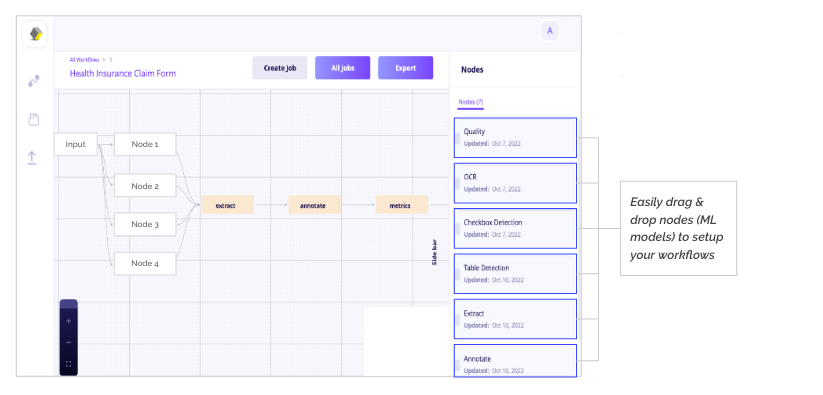Go to All Workflows breadcrumb link

[84, 60]
